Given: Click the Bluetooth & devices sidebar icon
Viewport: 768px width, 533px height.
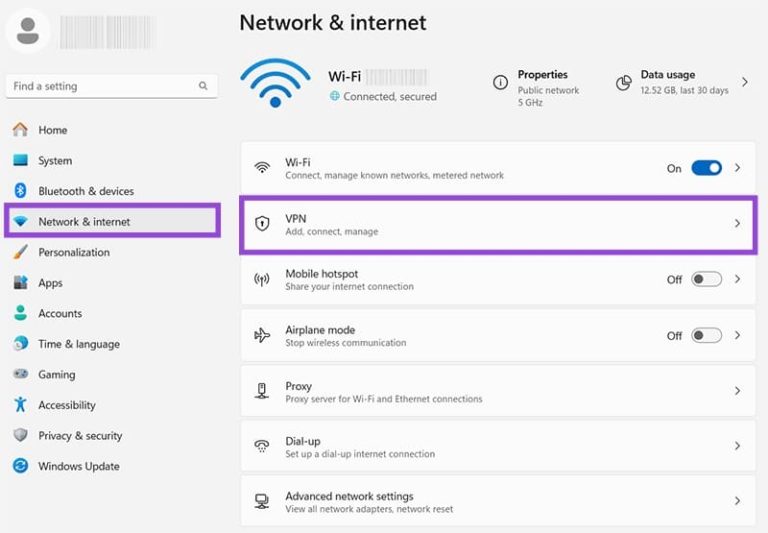Looking at the screenshot, I should 20,191.
